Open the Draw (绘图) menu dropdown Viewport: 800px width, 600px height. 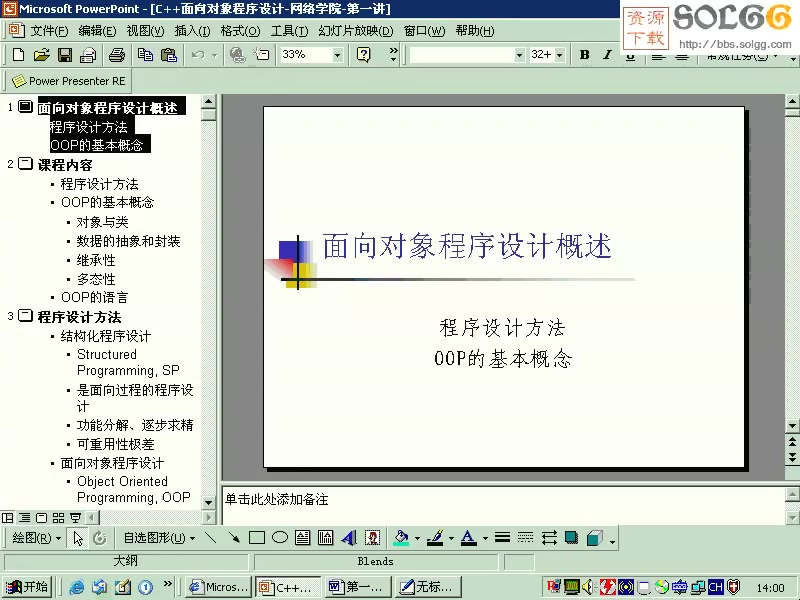pos(36,538)
